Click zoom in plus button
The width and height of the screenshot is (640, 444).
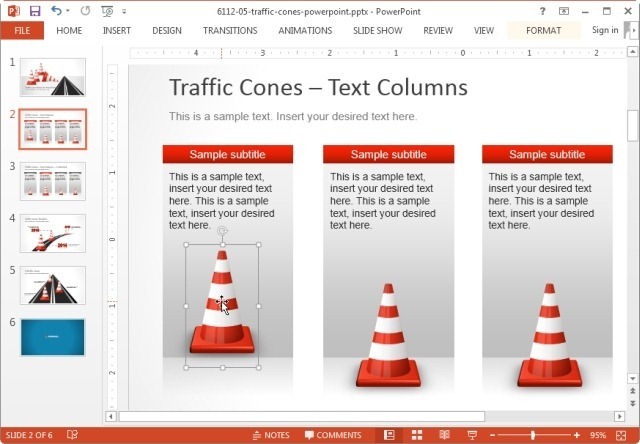577,435
